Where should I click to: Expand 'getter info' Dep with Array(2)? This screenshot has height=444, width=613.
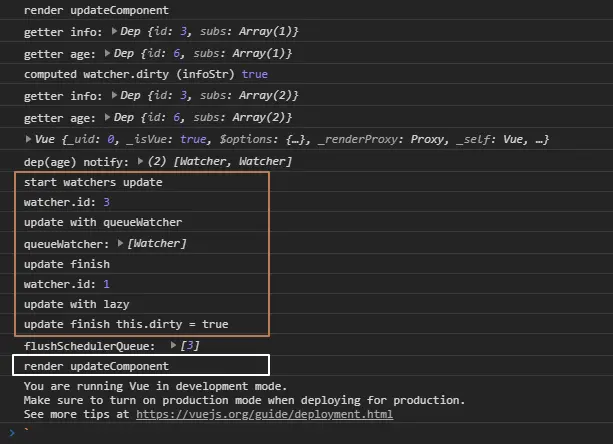[x=114, y=95]
